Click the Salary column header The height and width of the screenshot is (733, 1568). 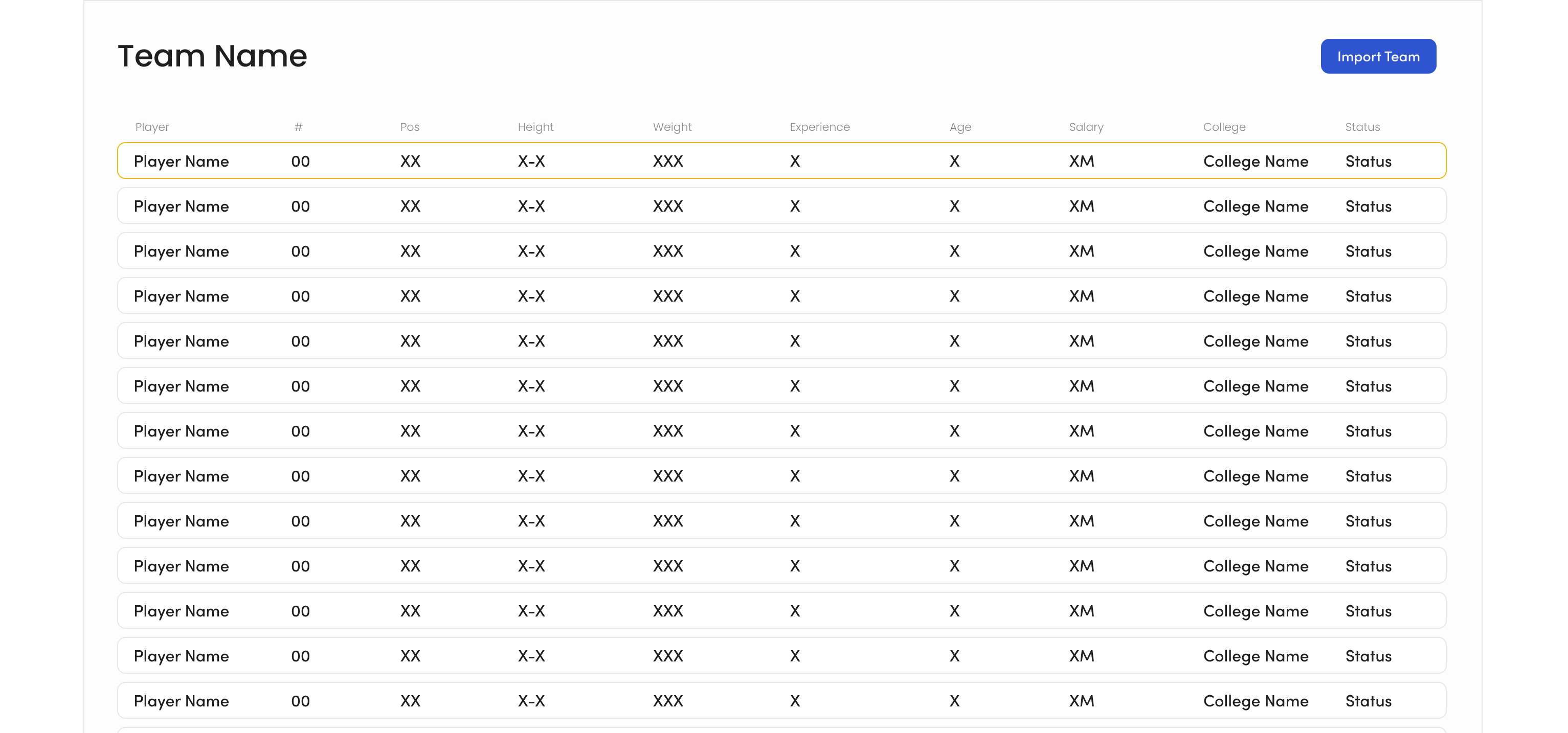tap(1086, 127)
